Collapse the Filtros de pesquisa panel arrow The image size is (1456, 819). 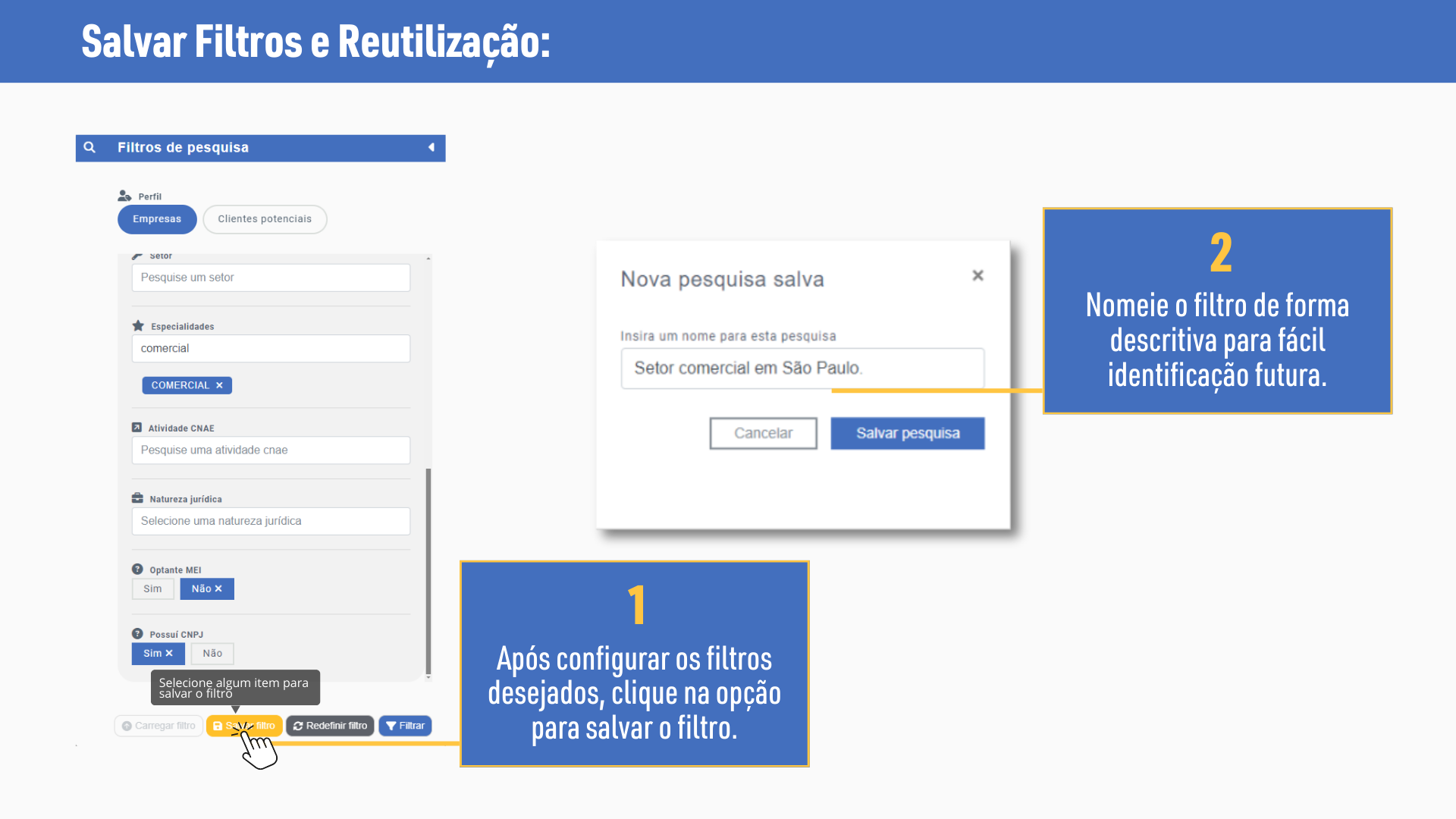pos(431,147)
